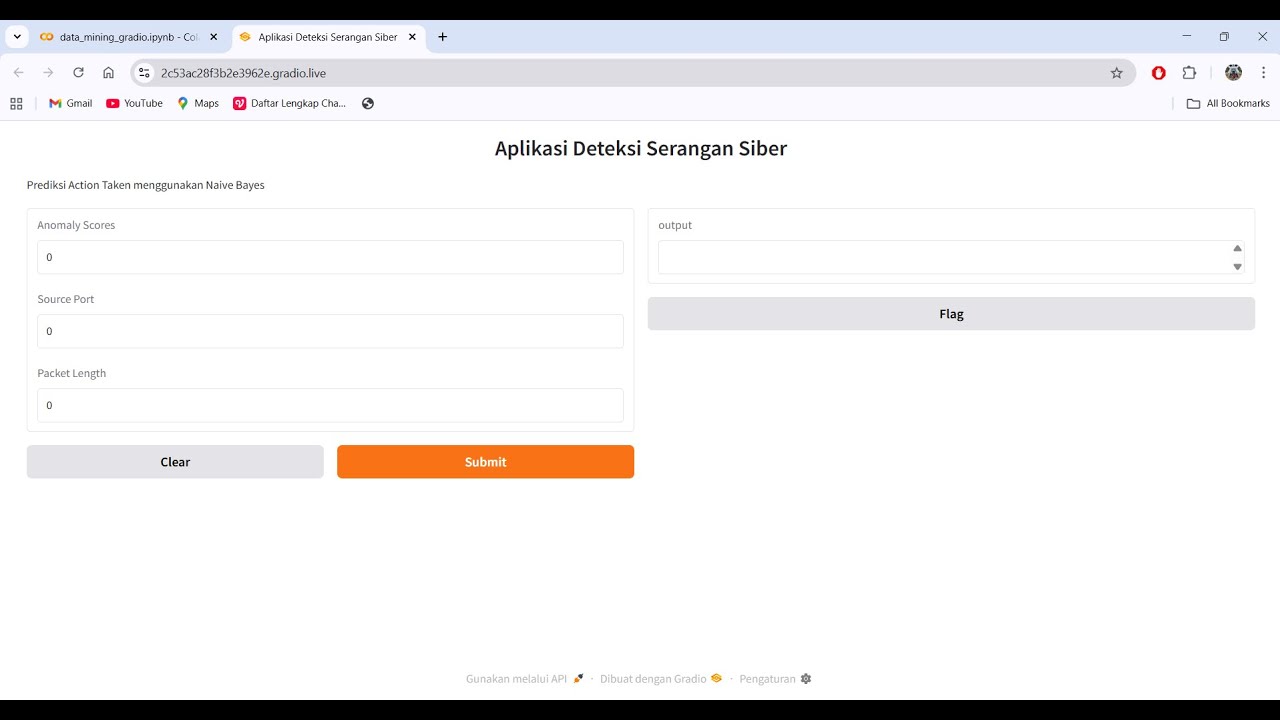Close the data_mining_gradio.ipynb tab
This screenshot has height=720, width=1280.
[x=214, y=37]
